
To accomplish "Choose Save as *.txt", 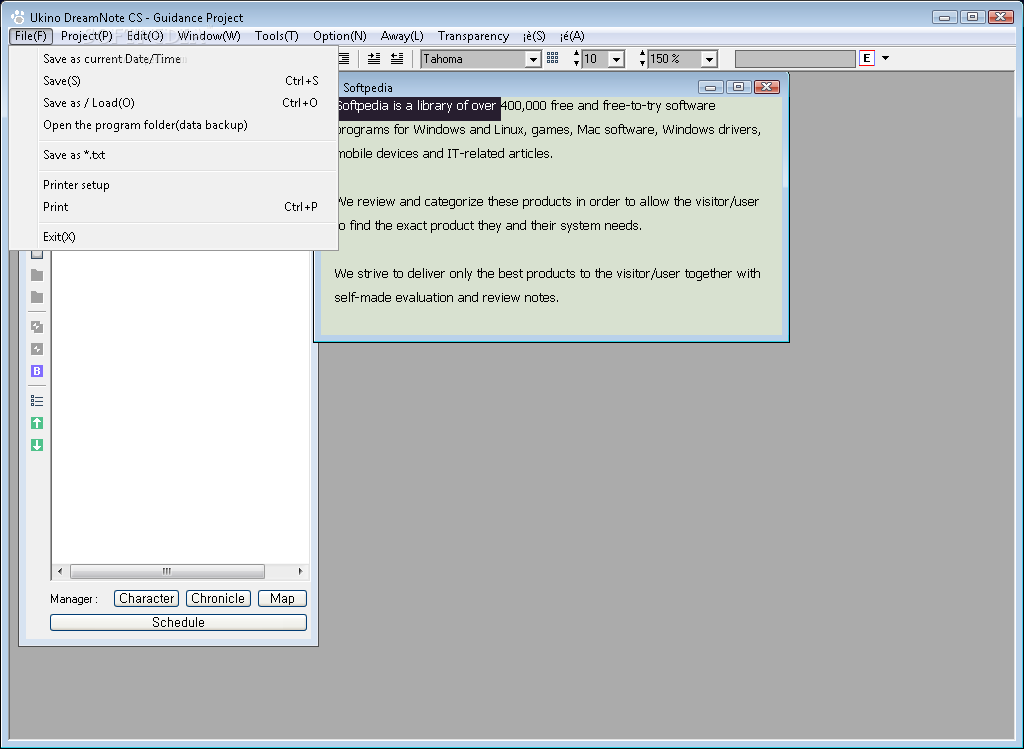I will (x=174, y=155).
